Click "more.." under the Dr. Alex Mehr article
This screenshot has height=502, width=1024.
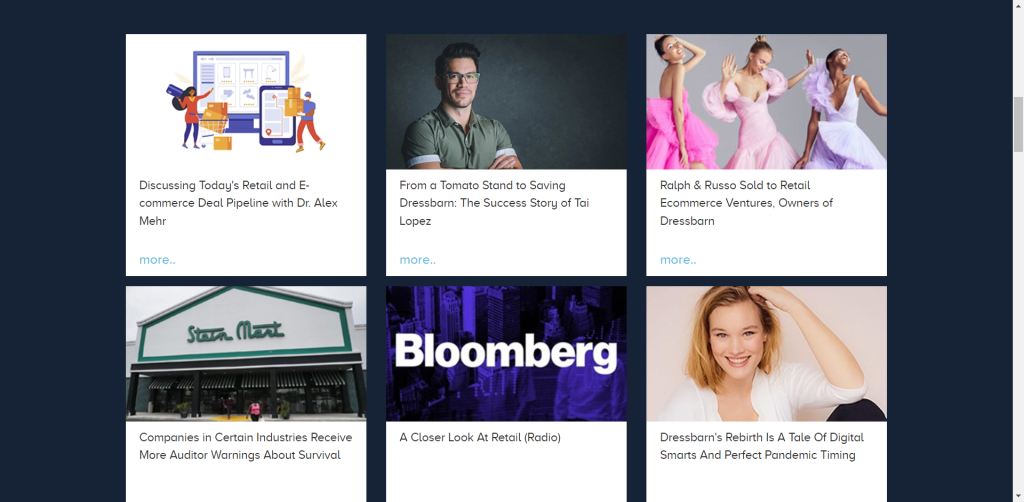pyautogui.click(x=157, y=260)
